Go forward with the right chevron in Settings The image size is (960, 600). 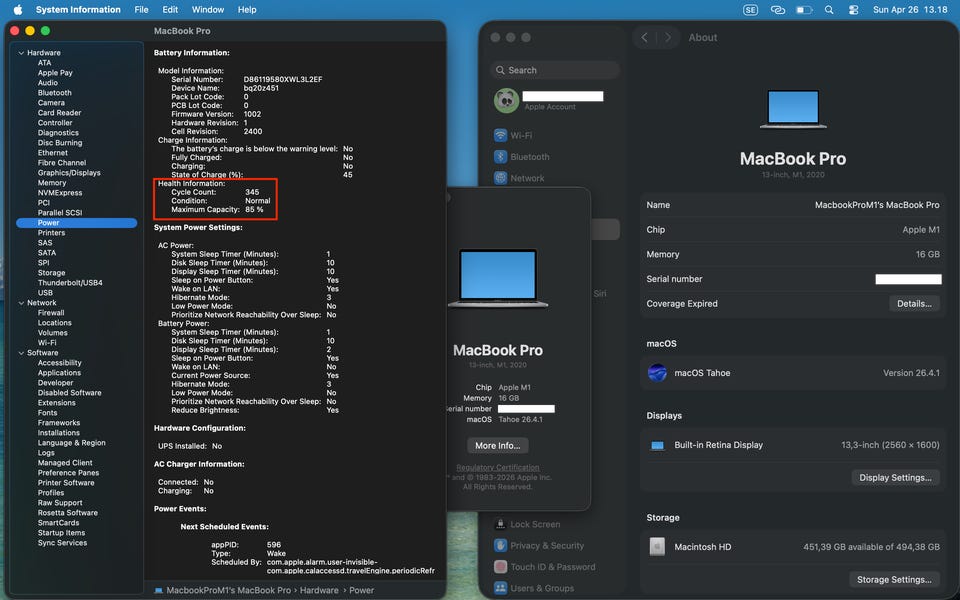[668, 37]
